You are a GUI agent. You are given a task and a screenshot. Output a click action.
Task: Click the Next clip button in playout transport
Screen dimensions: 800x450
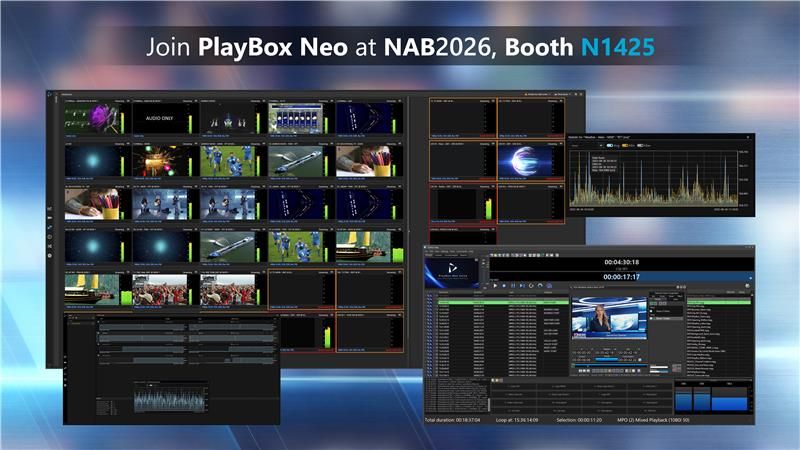pyautogui.click(x=522, y=286)
